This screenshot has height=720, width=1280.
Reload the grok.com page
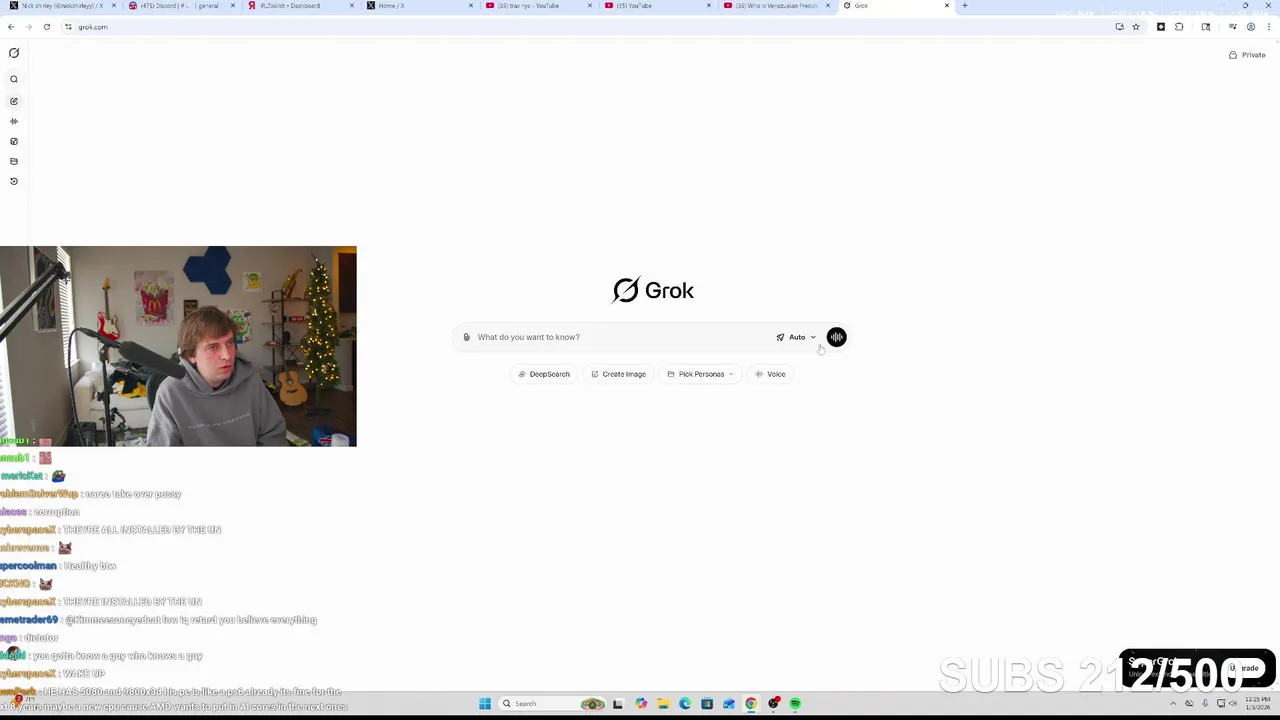[46, 27]
